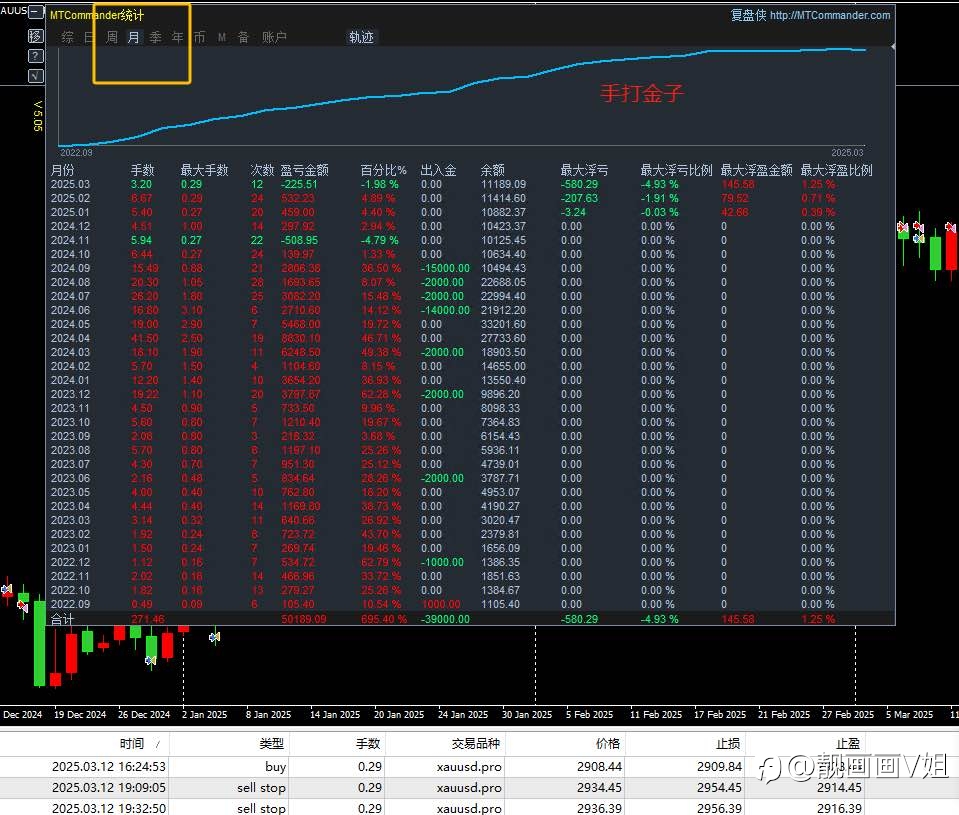The width and height of the screenshot is (959, 815).
Task: Sort orders by 止损 column header
Action: pos(728,743)
